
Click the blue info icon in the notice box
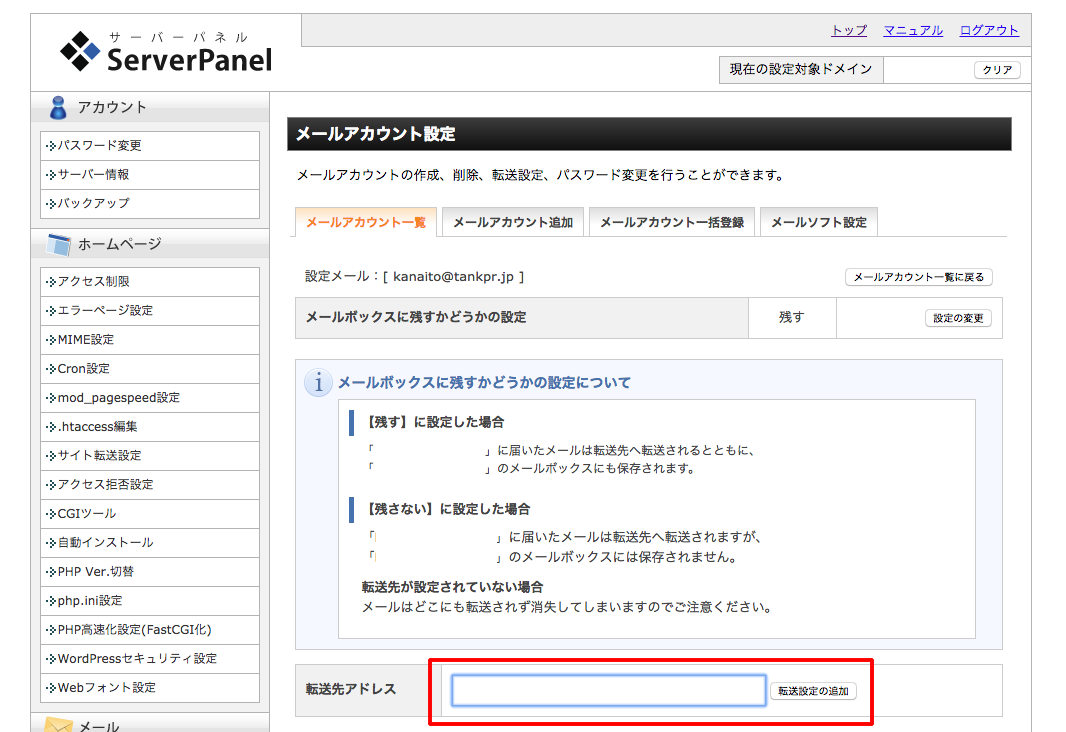[x=318, y=379]
